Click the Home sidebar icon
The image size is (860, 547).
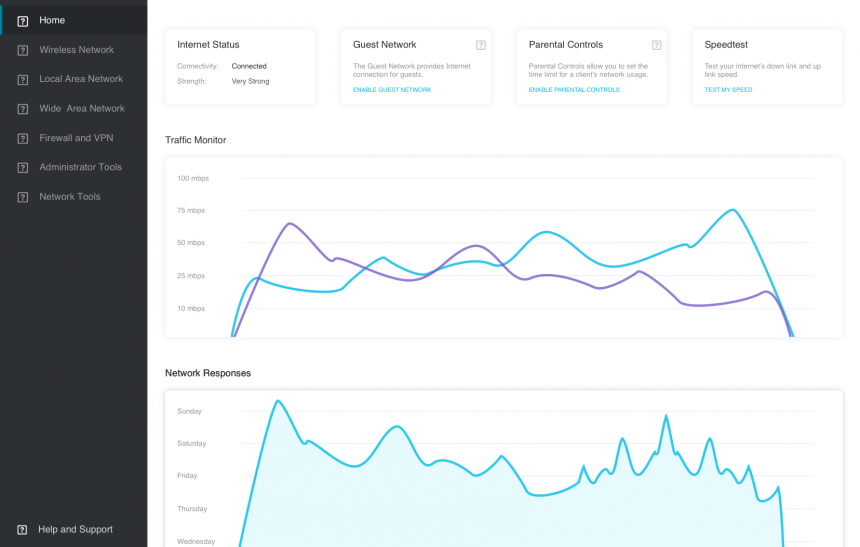22,21
